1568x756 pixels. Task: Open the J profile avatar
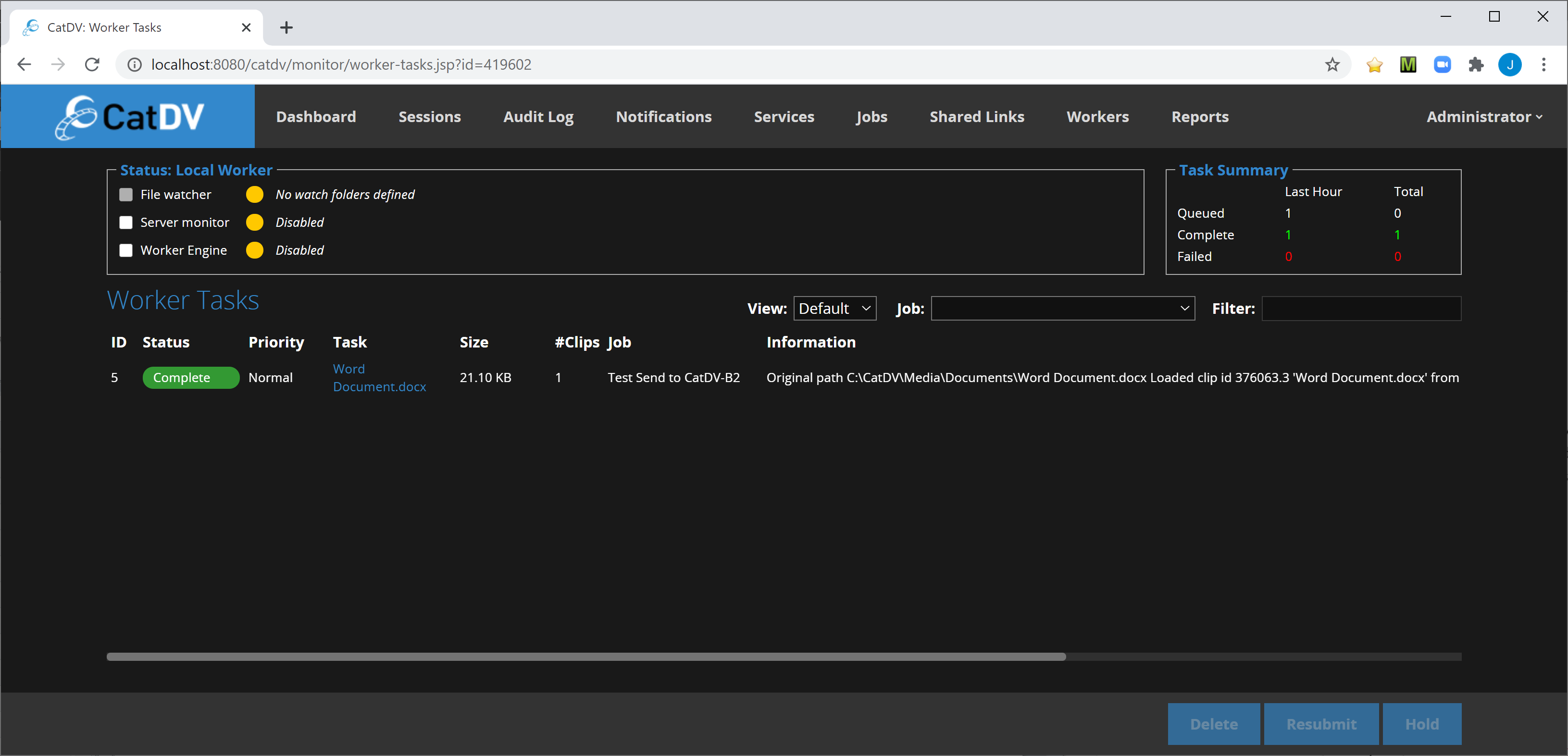click(x=1509, y=64)
